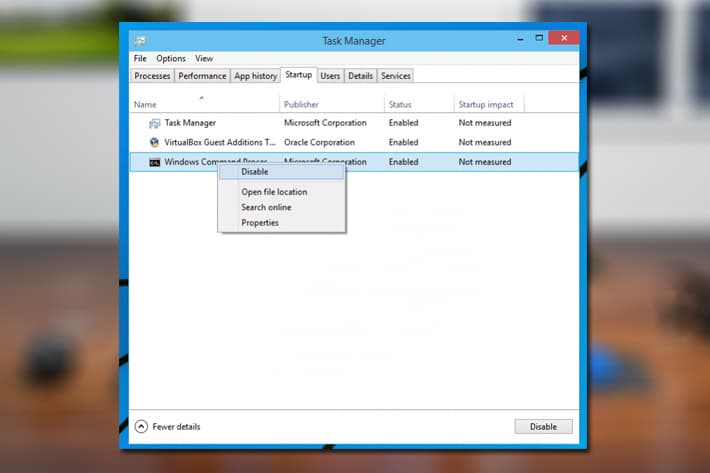This screenshot has width=710, height=473.
Task: Collapse view with Fewer details arrow
Action: click(141, 426)
